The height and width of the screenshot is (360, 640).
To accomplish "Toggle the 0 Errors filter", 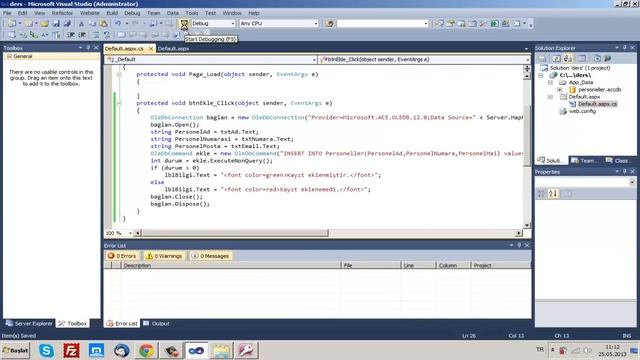I will 122,256.
